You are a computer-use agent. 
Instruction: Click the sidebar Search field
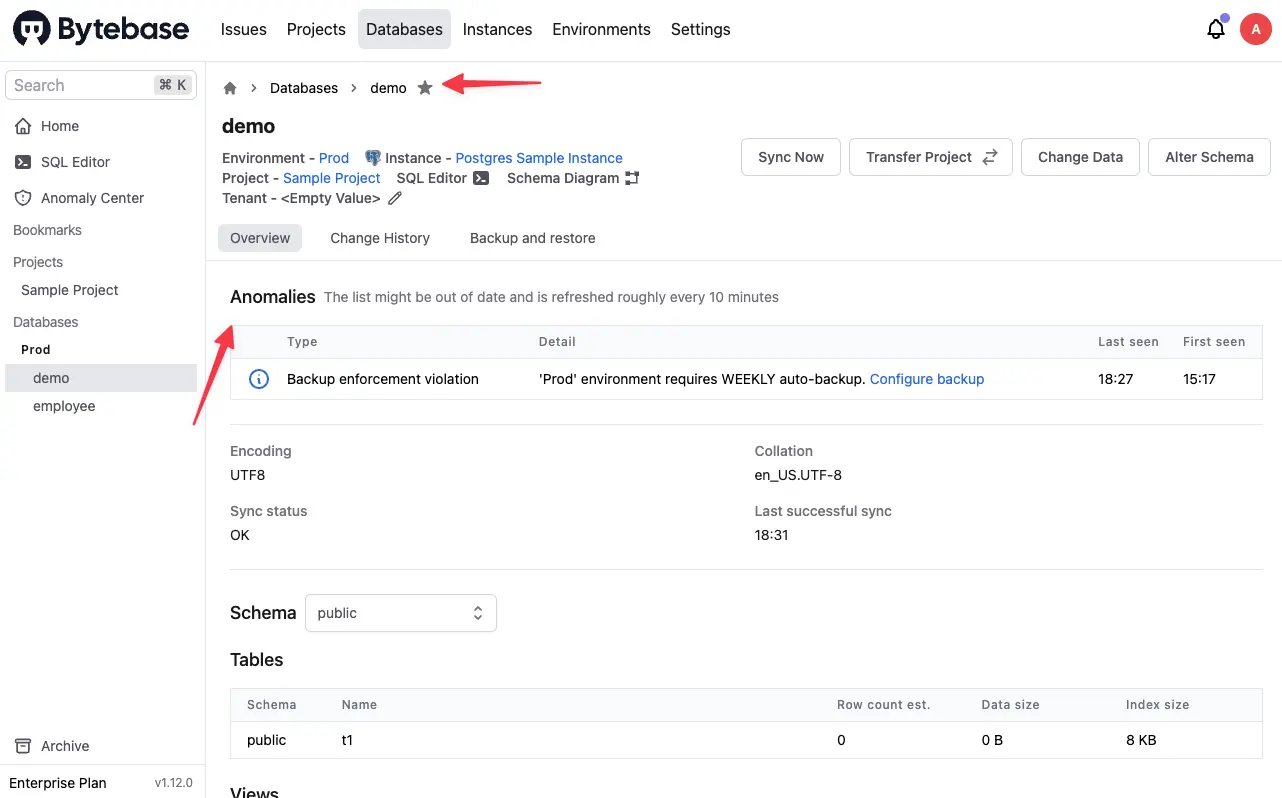tap(101, 85)
